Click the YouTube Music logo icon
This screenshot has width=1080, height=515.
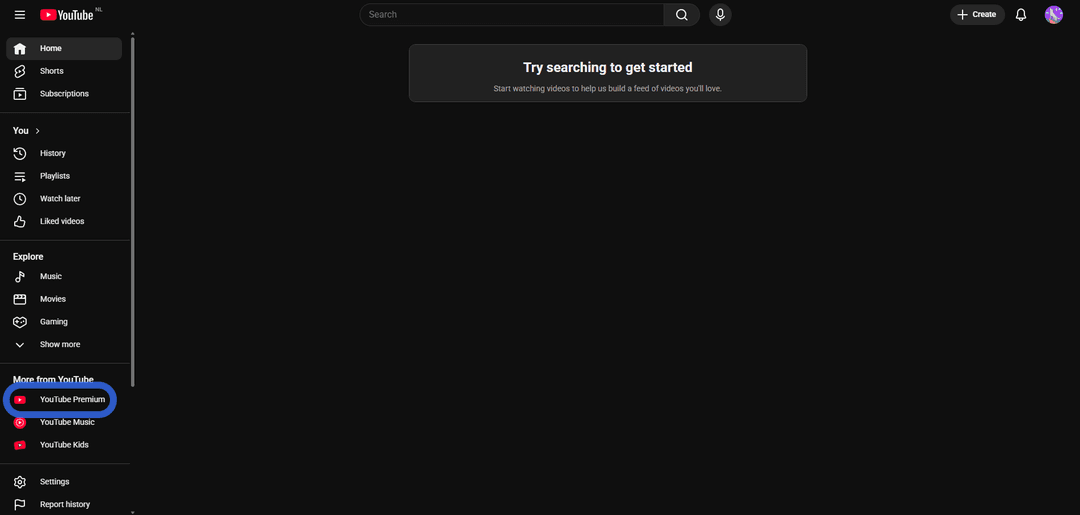coord(20,422)
